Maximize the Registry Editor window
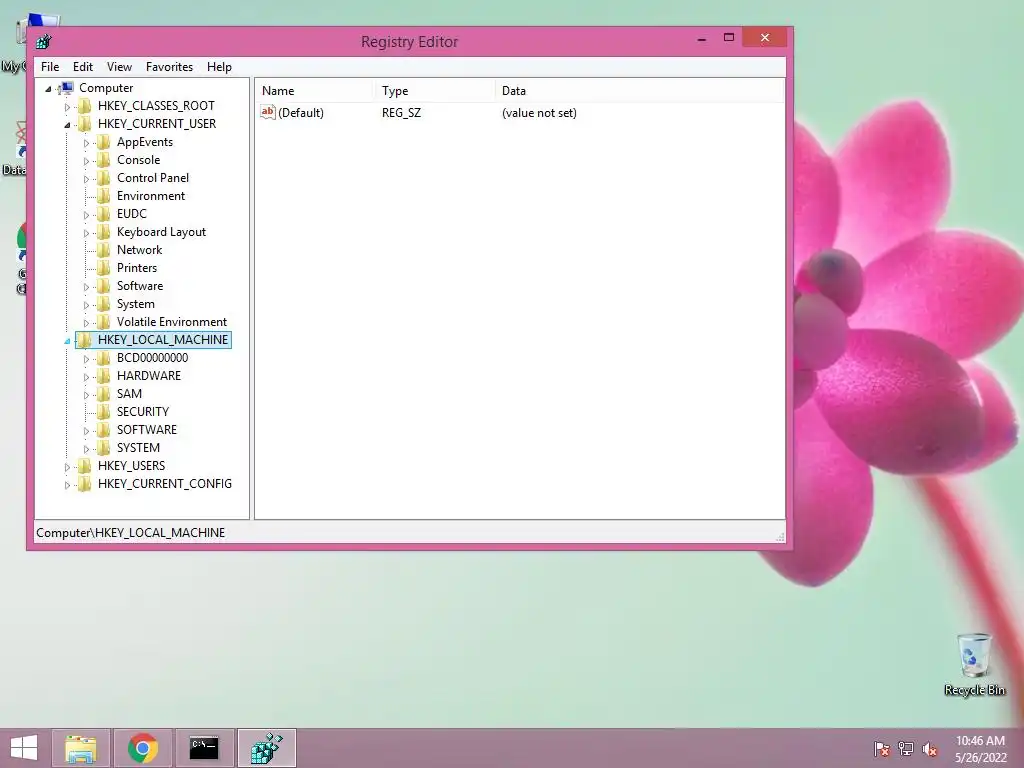The image size is (1024, 768). tap(729, 38)
